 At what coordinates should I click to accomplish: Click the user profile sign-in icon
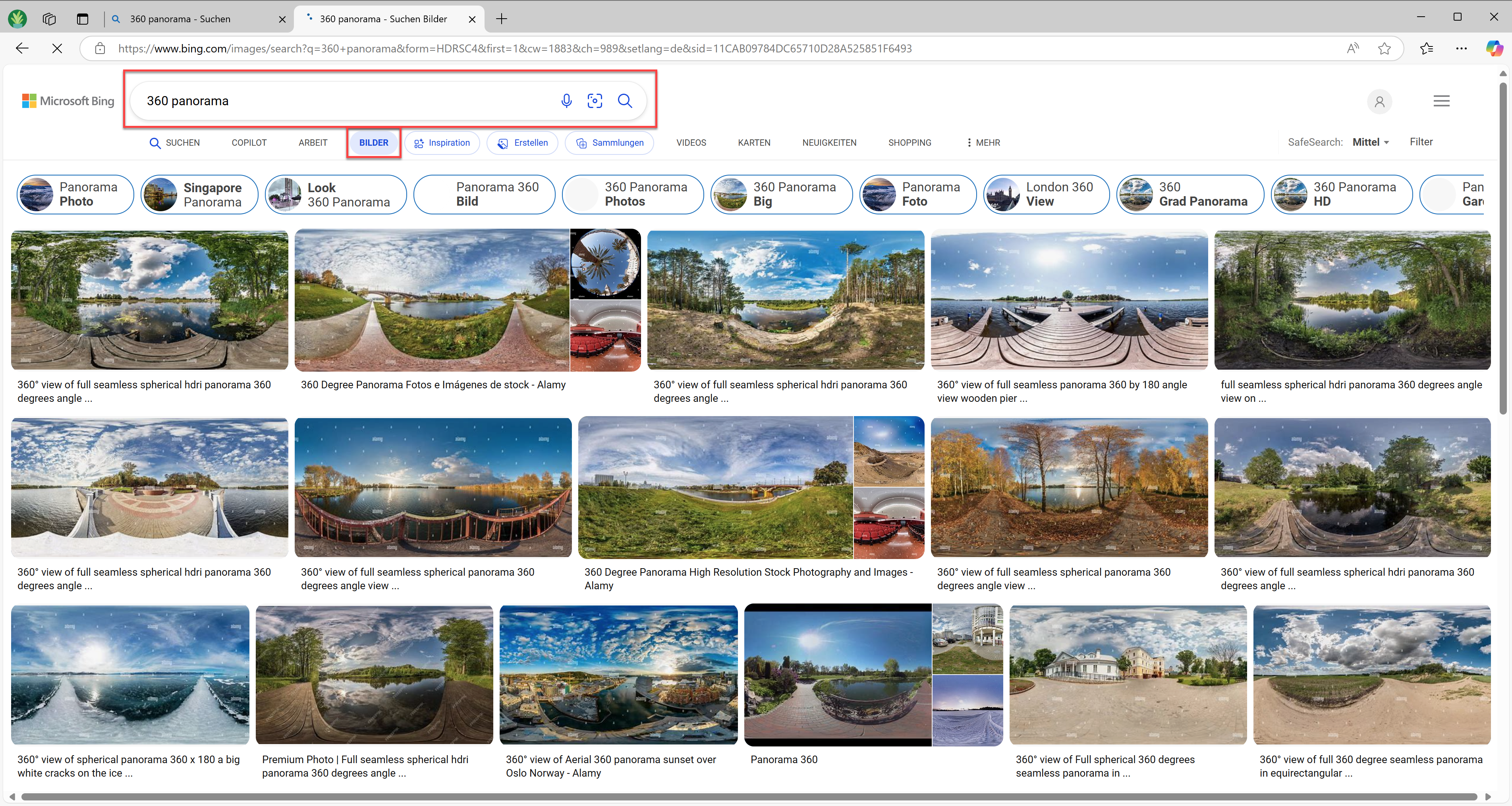click(1379, 102)
